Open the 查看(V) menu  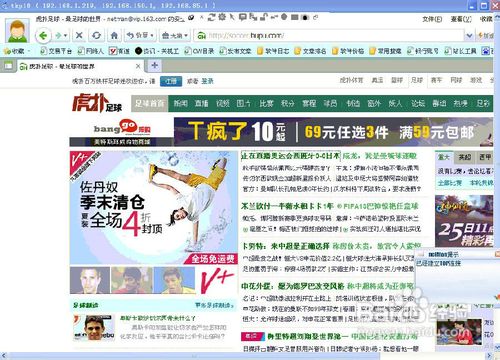click(461, 19)
